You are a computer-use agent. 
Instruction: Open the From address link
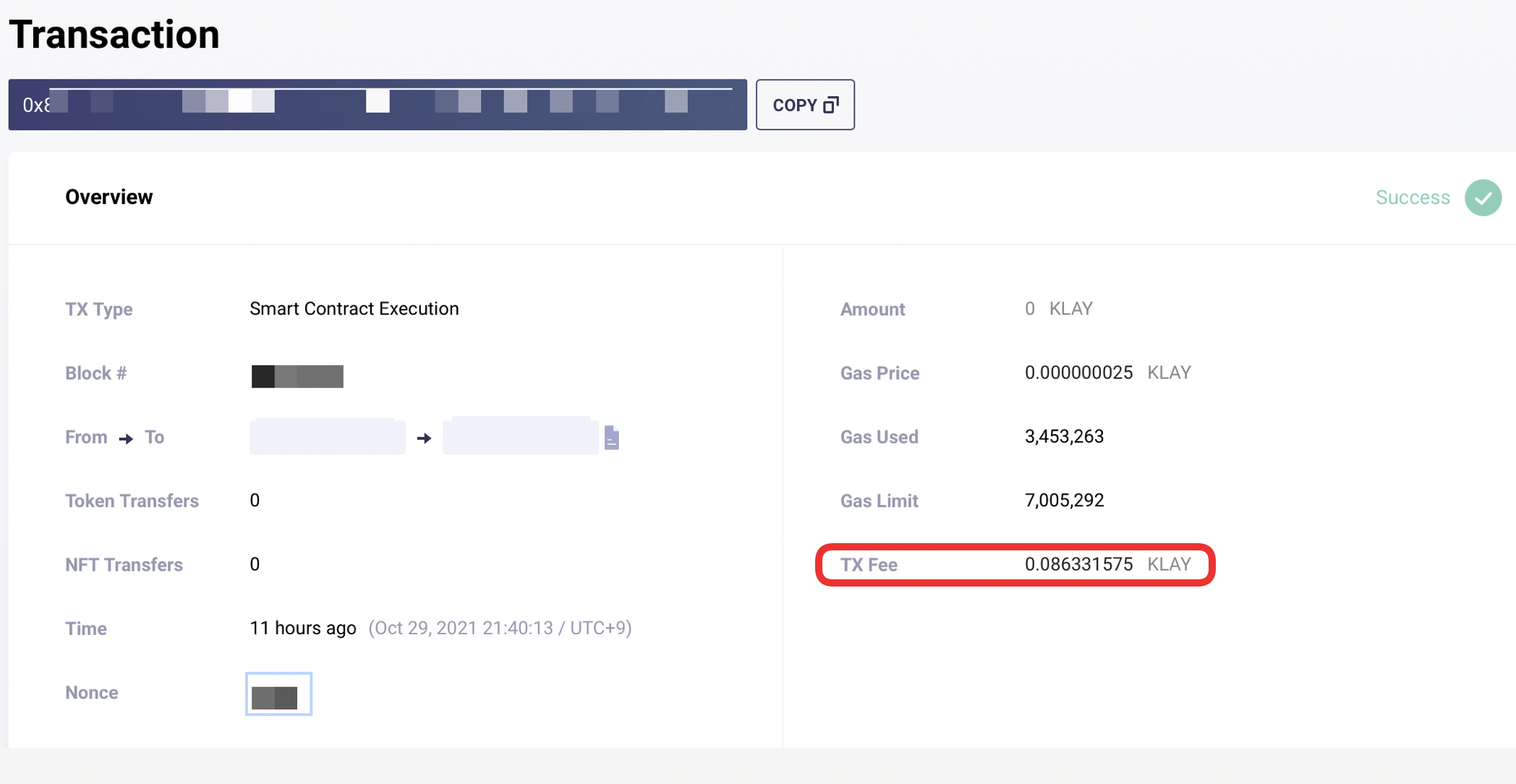(327, 437)
